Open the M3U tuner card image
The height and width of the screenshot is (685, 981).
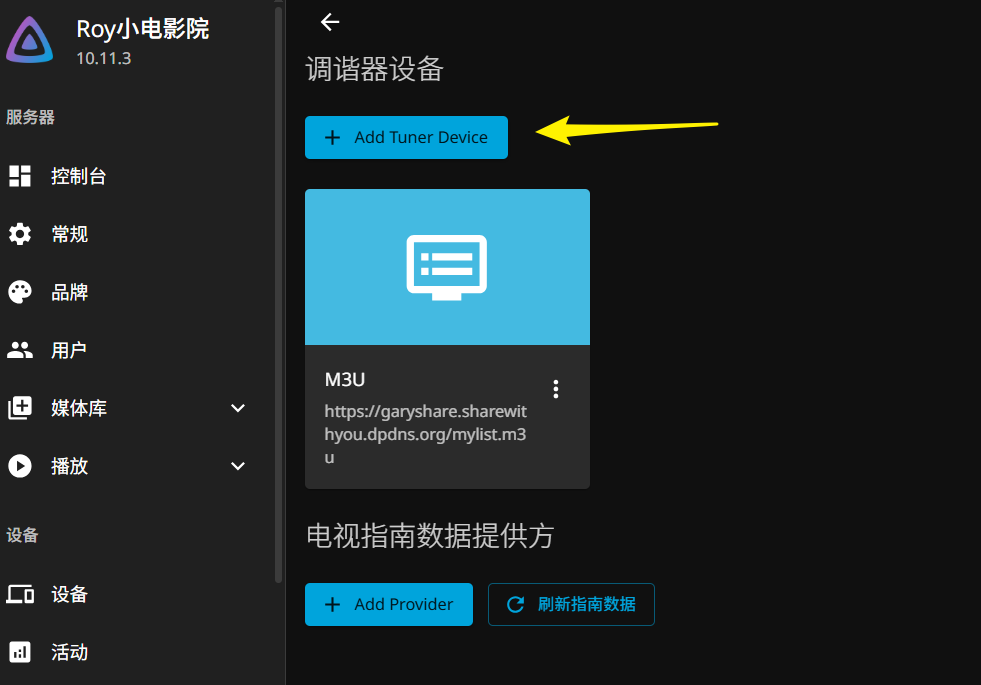447,267
